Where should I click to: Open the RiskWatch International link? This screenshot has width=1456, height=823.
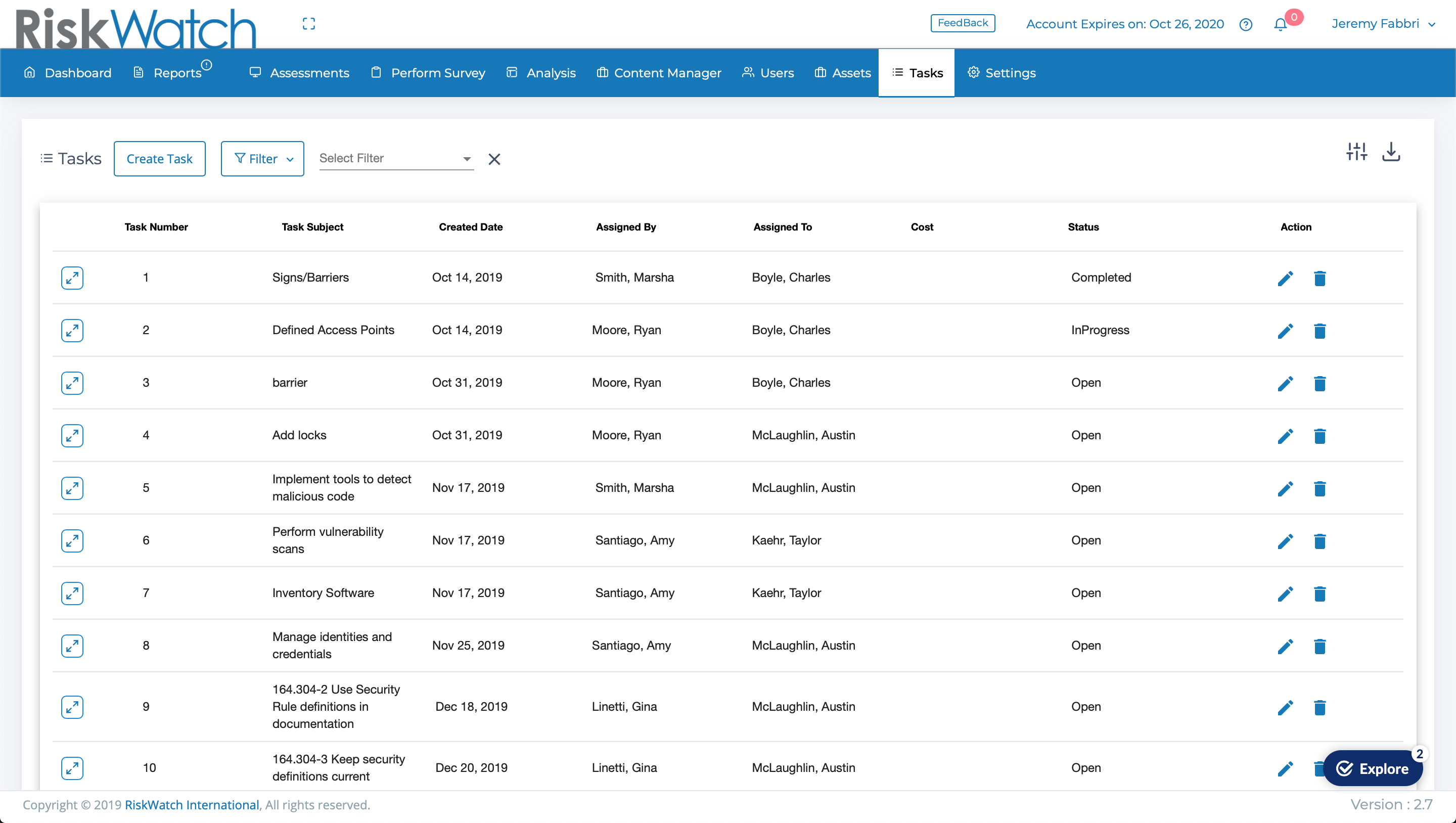tap(191, 805)
